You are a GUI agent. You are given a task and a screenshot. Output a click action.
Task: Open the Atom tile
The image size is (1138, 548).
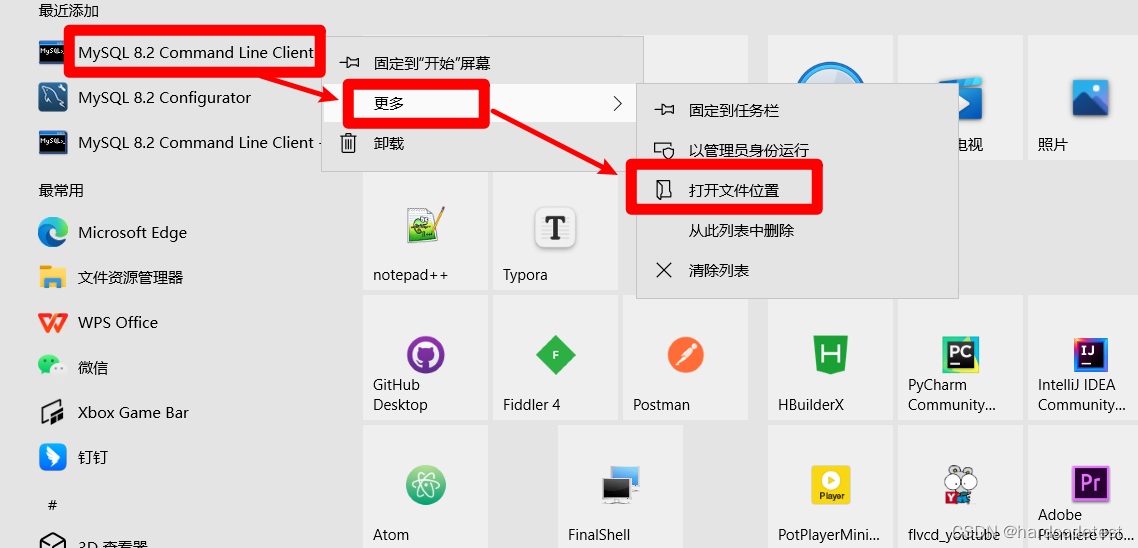click(x=425, y=486)
